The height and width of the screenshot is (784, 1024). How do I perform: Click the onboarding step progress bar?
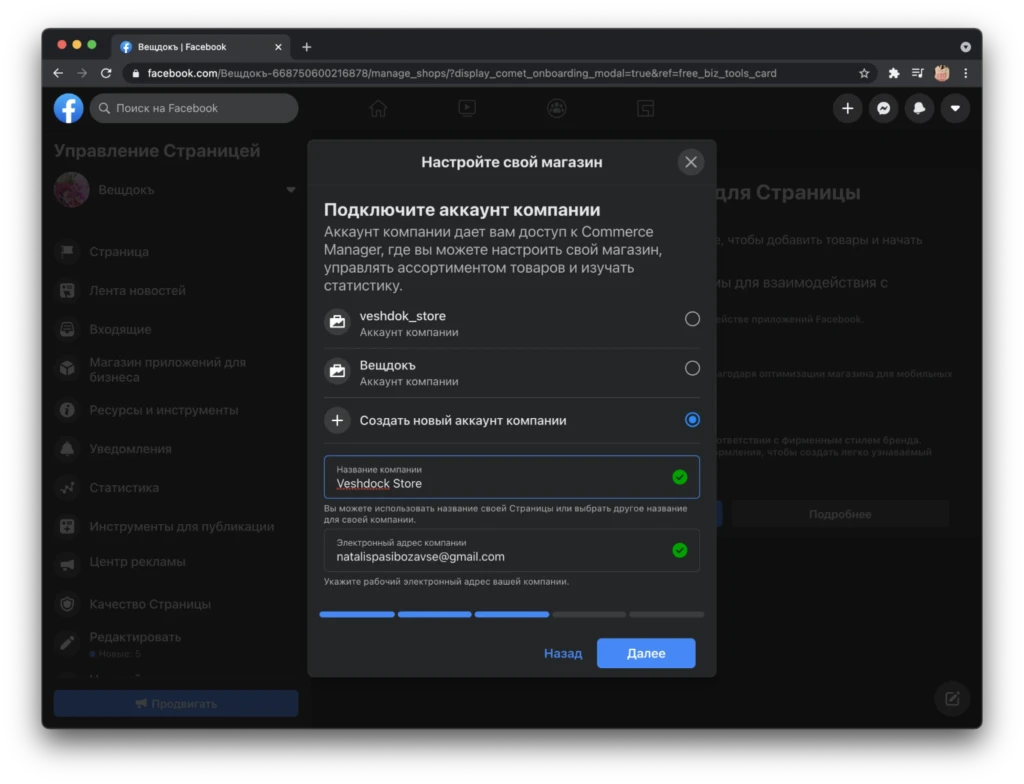(511, 615)
